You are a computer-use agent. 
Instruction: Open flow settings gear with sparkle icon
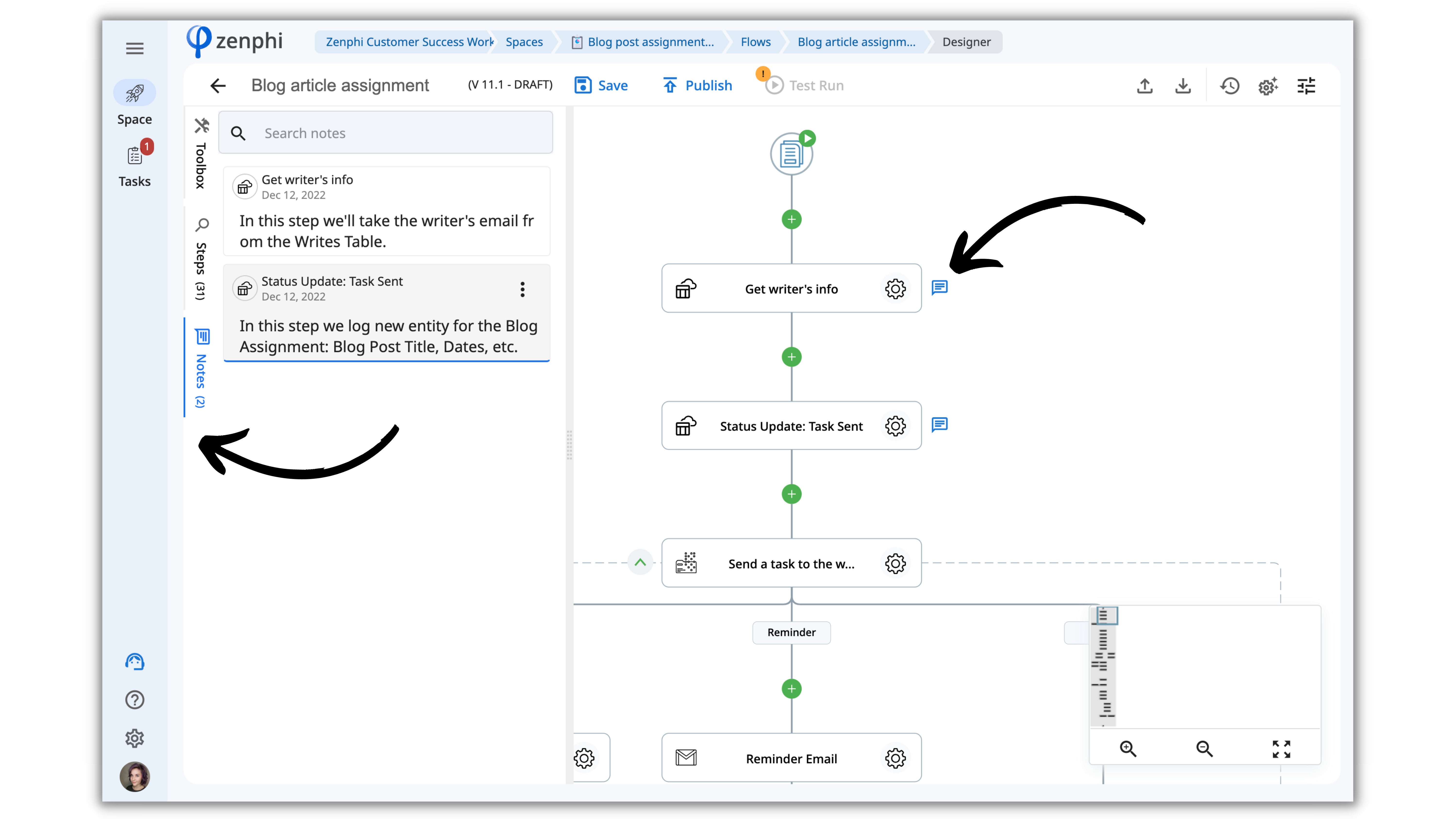pos(1268,86)
